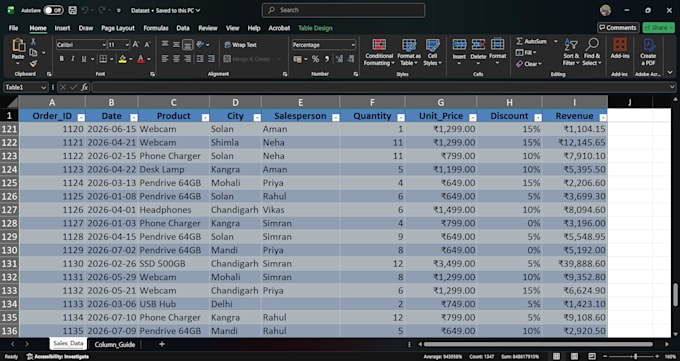The width and height of the screenshot is (680, 361).
Task: Open the Font name dropdown
Action: (104, 45)
